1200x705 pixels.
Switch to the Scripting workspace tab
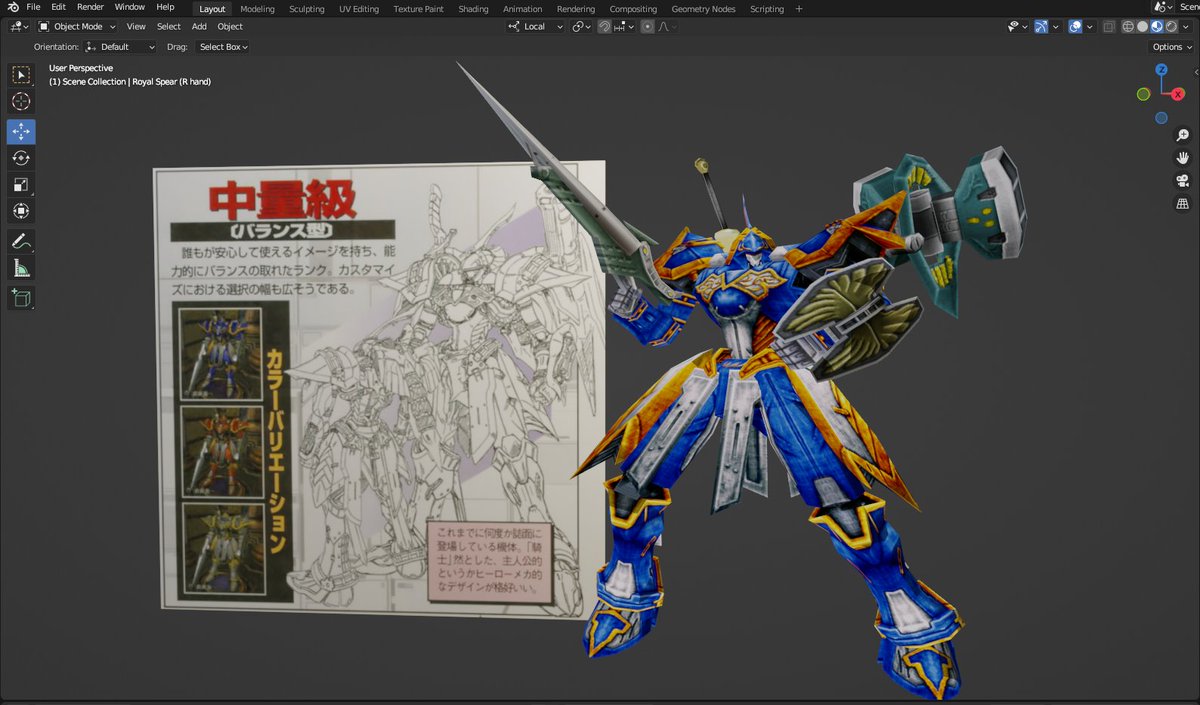(x=767, y=9)
